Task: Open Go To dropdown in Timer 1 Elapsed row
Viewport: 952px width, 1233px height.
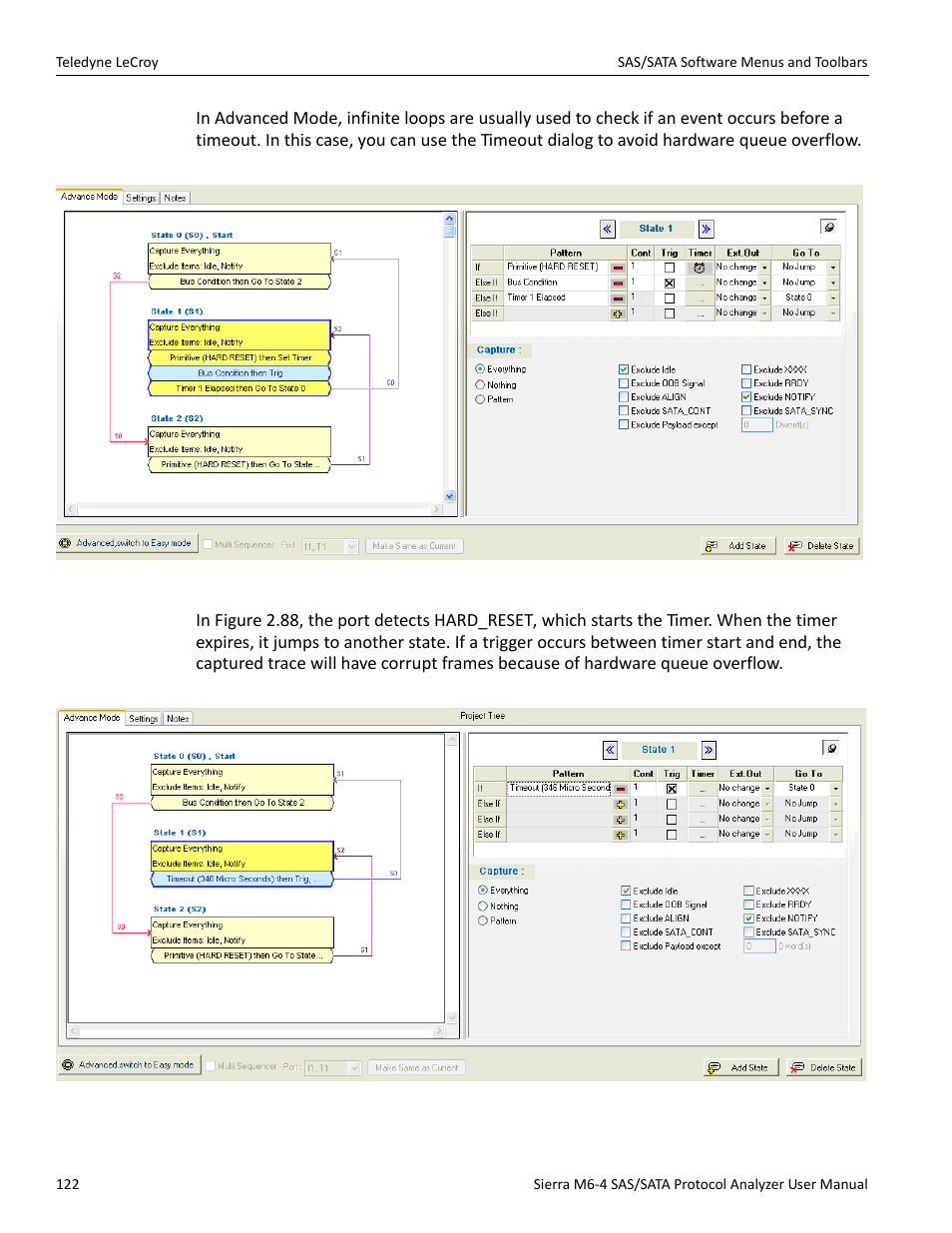Action: (x=833, y=298)
